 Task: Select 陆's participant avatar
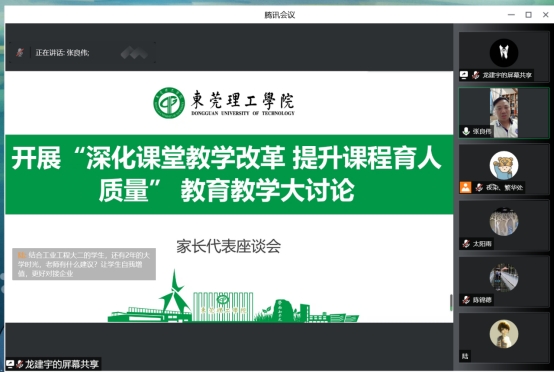504,334
